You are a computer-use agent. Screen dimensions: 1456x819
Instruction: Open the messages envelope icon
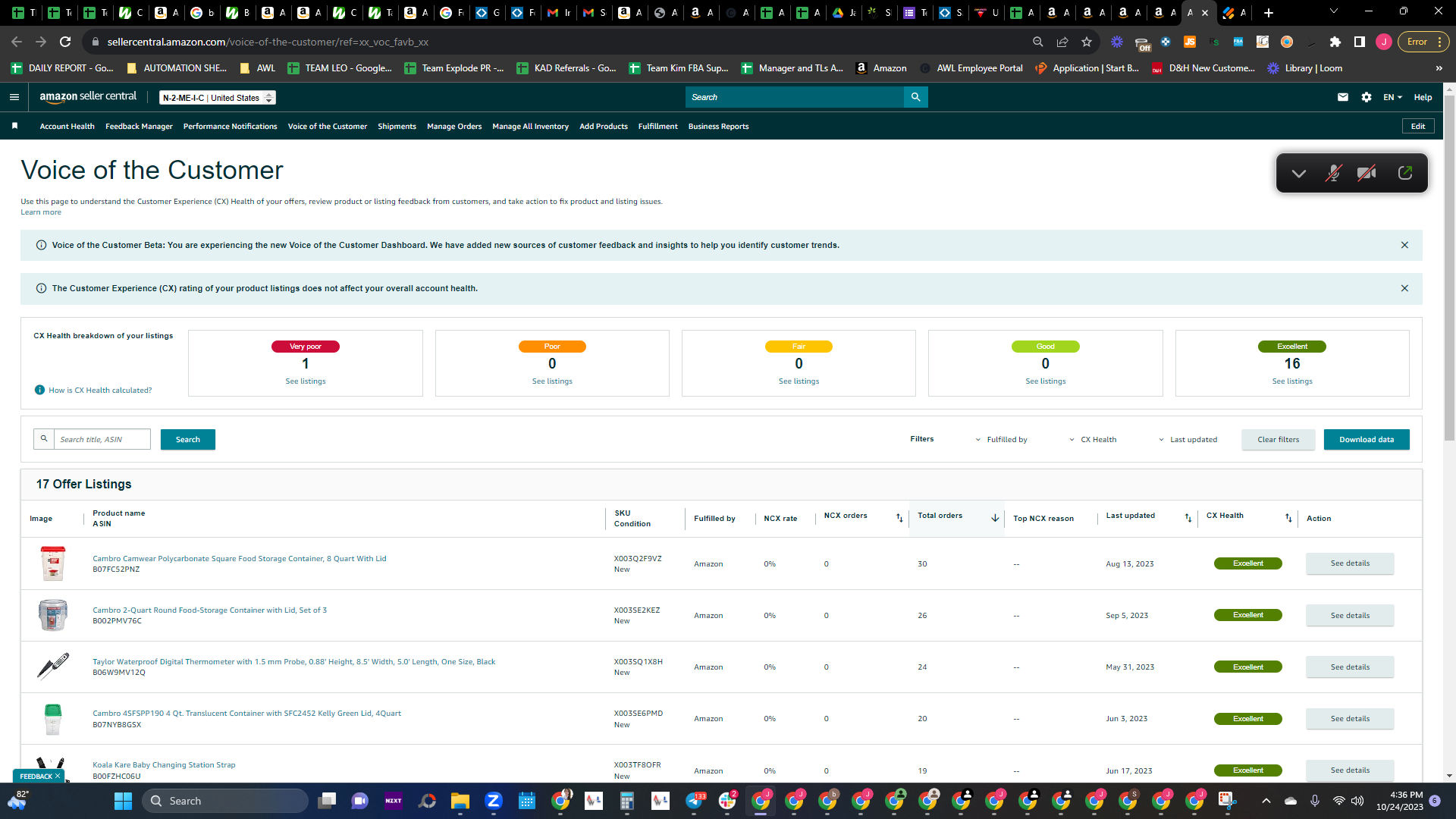coord(1342,97)
